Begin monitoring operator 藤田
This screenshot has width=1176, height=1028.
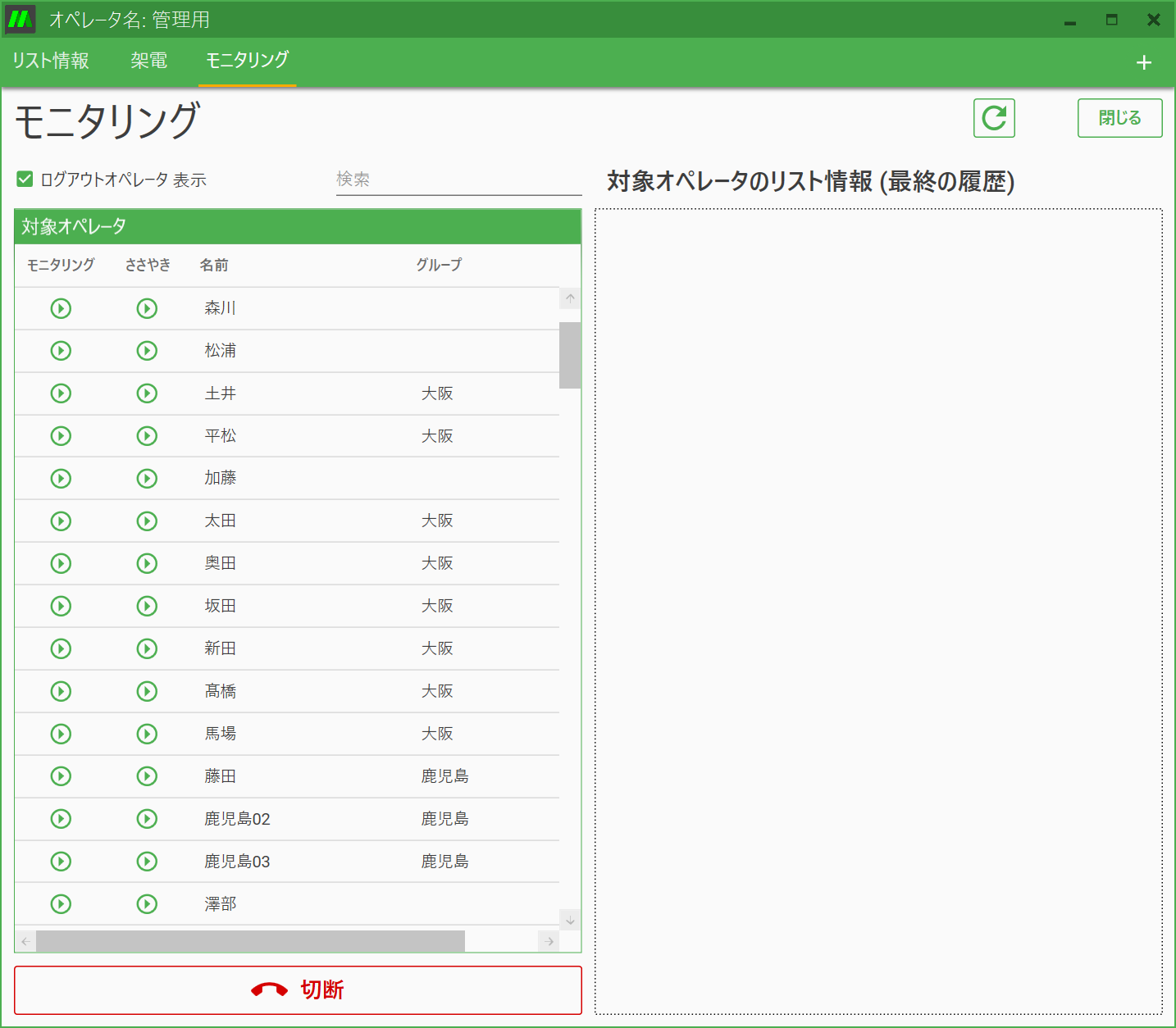point(61,776)
